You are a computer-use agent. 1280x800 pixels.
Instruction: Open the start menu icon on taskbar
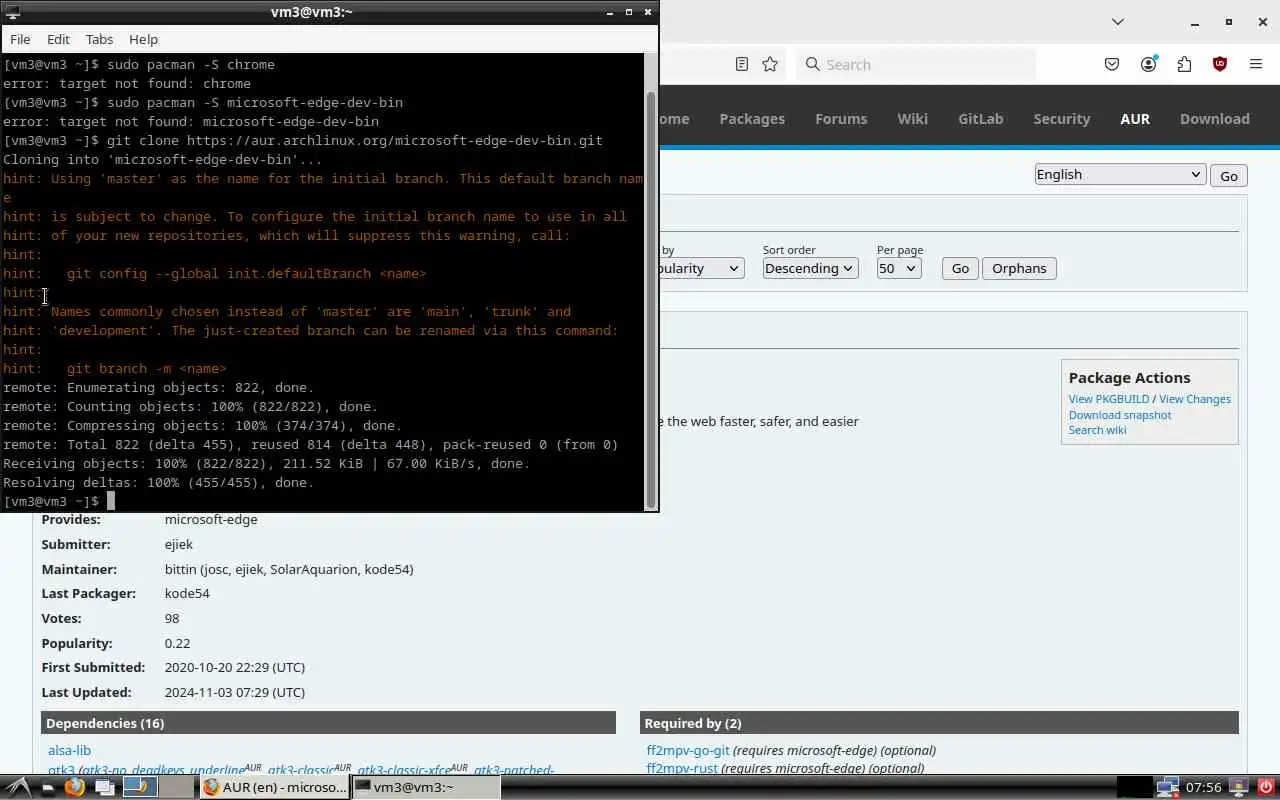coord(16,787)
